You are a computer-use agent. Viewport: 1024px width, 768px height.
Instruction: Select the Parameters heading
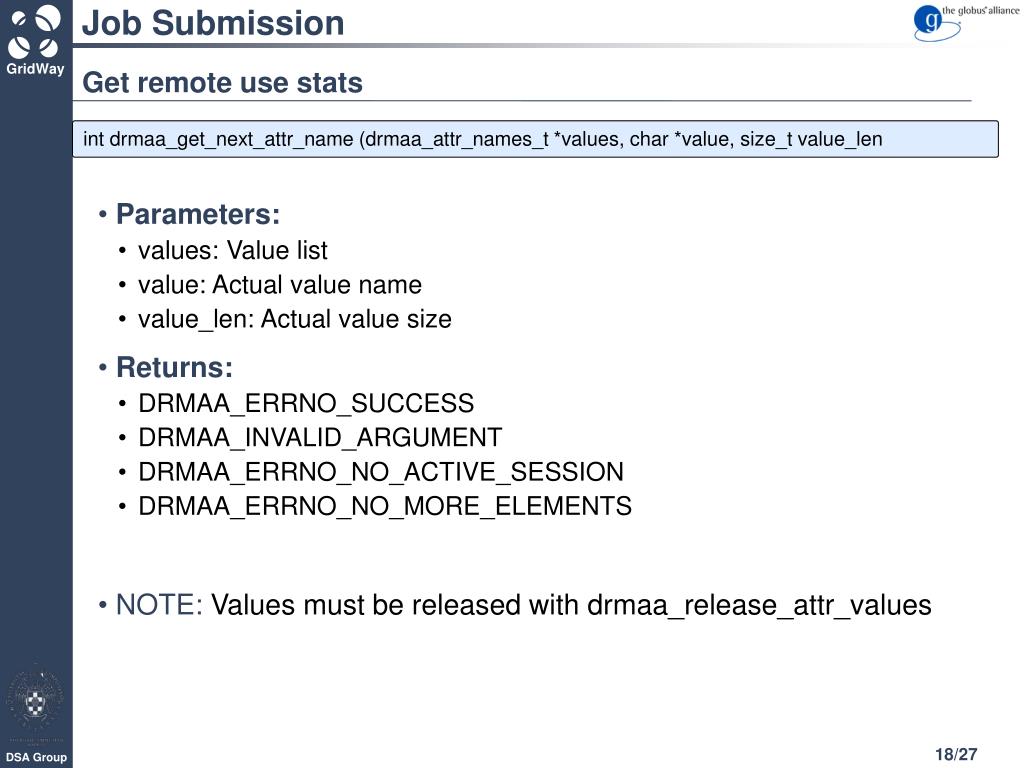198,214
